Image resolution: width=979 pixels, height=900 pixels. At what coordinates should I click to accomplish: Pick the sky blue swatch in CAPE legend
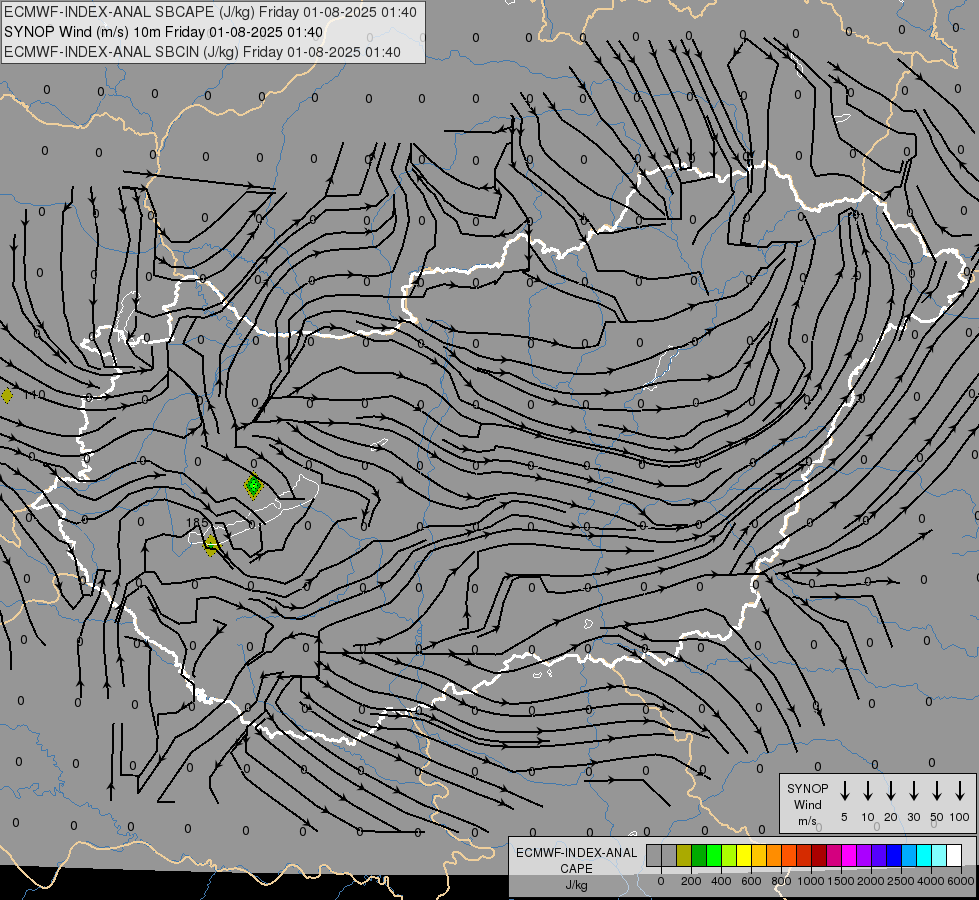pos(910,855)
